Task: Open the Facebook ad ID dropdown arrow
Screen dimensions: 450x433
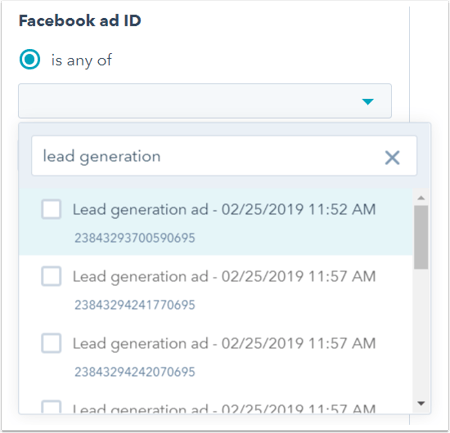Action: tap(368, 102)
